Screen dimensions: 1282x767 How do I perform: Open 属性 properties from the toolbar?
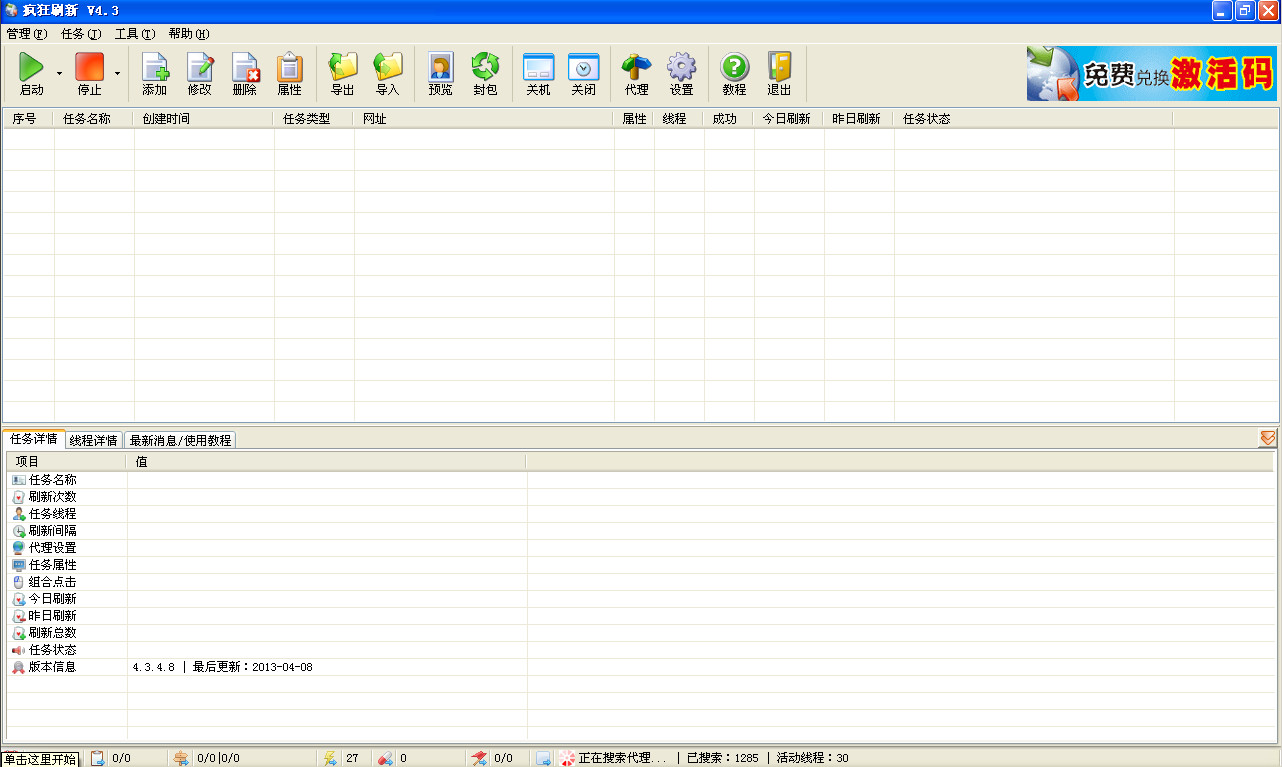coord(289,68)
